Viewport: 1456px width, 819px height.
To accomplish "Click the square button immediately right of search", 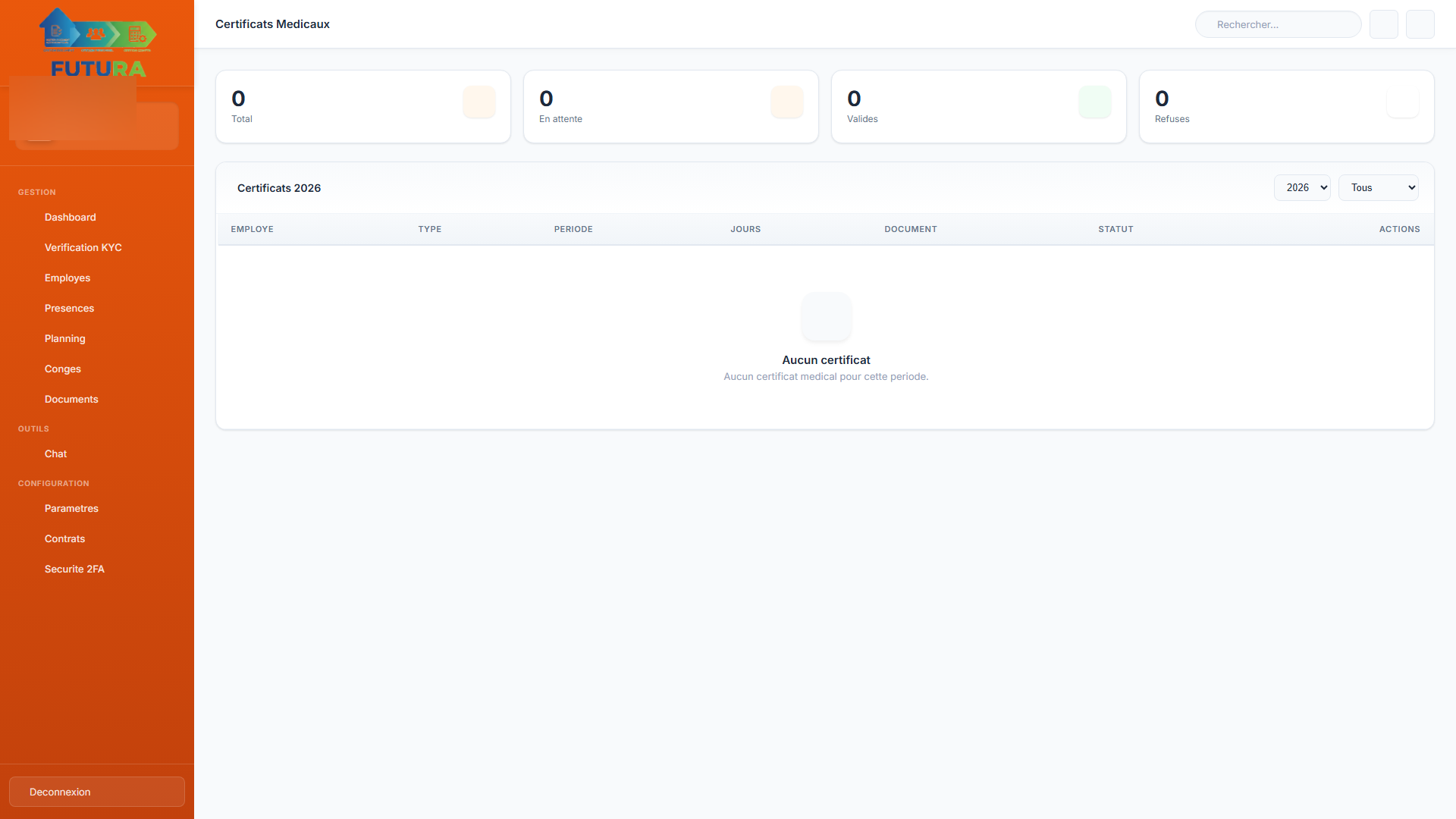I will 1383,24.
